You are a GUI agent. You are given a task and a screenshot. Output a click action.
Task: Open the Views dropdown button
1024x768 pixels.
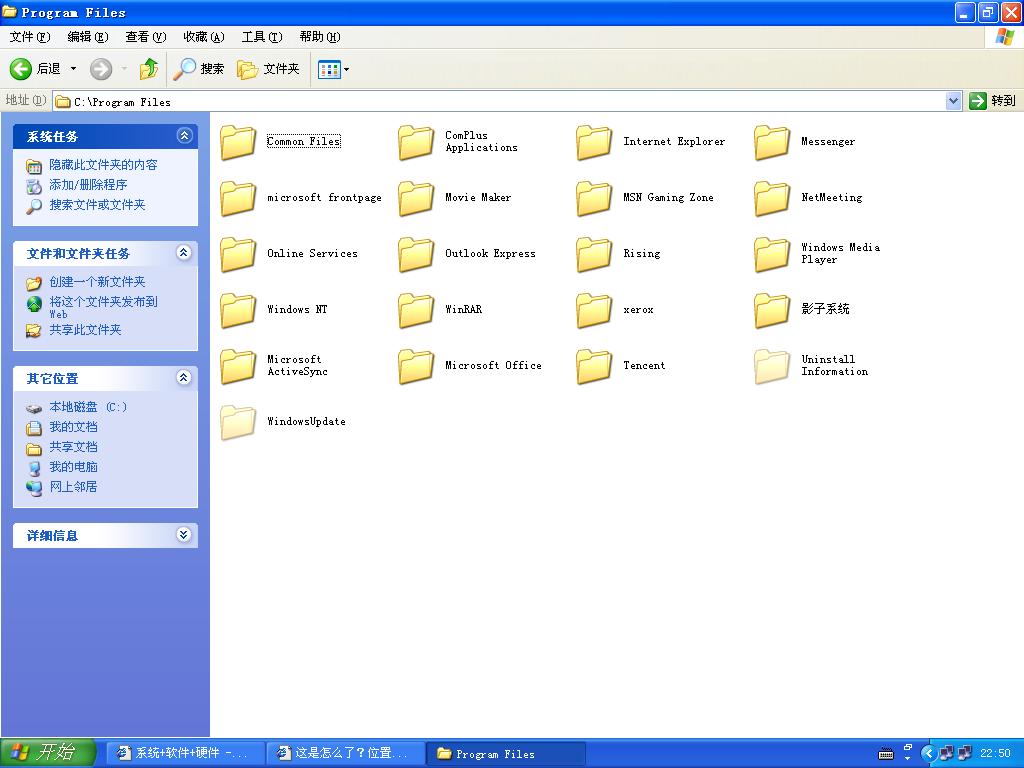[x=333, y=69]
